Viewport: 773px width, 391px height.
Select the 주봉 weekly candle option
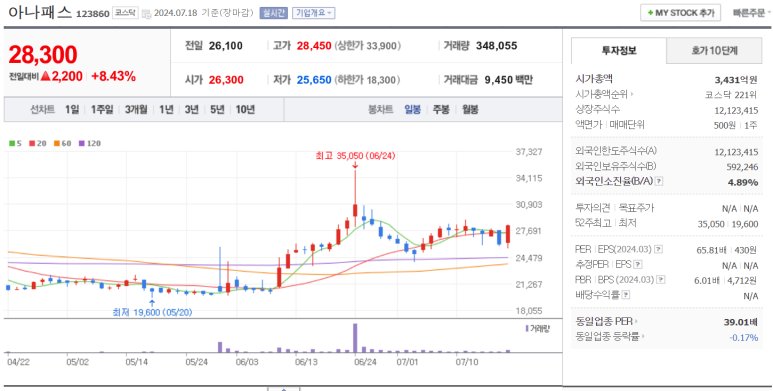click(x=441, y=109)
